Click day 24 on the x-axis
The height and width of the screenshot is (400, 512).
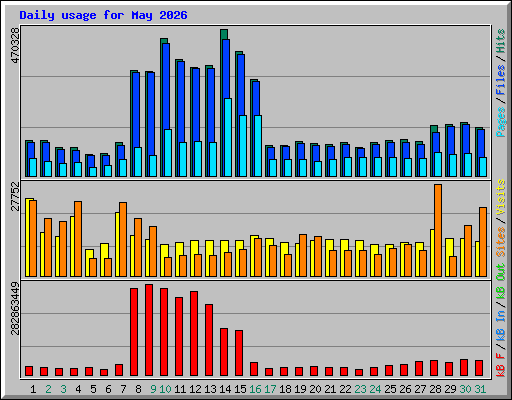[375, 389]
